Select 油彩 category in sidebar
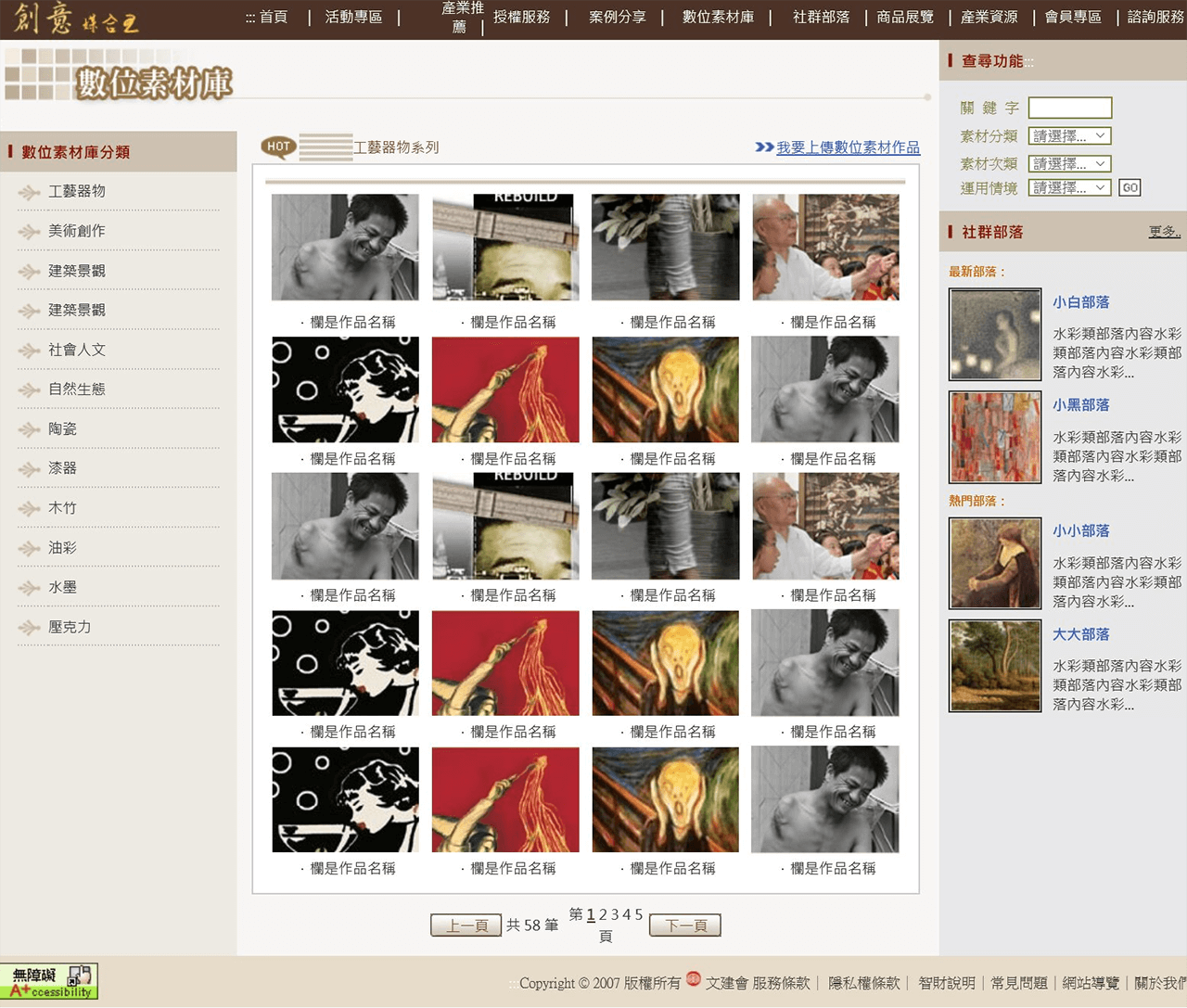Viewport: 1187px width, 1008px height. (62, 549)
